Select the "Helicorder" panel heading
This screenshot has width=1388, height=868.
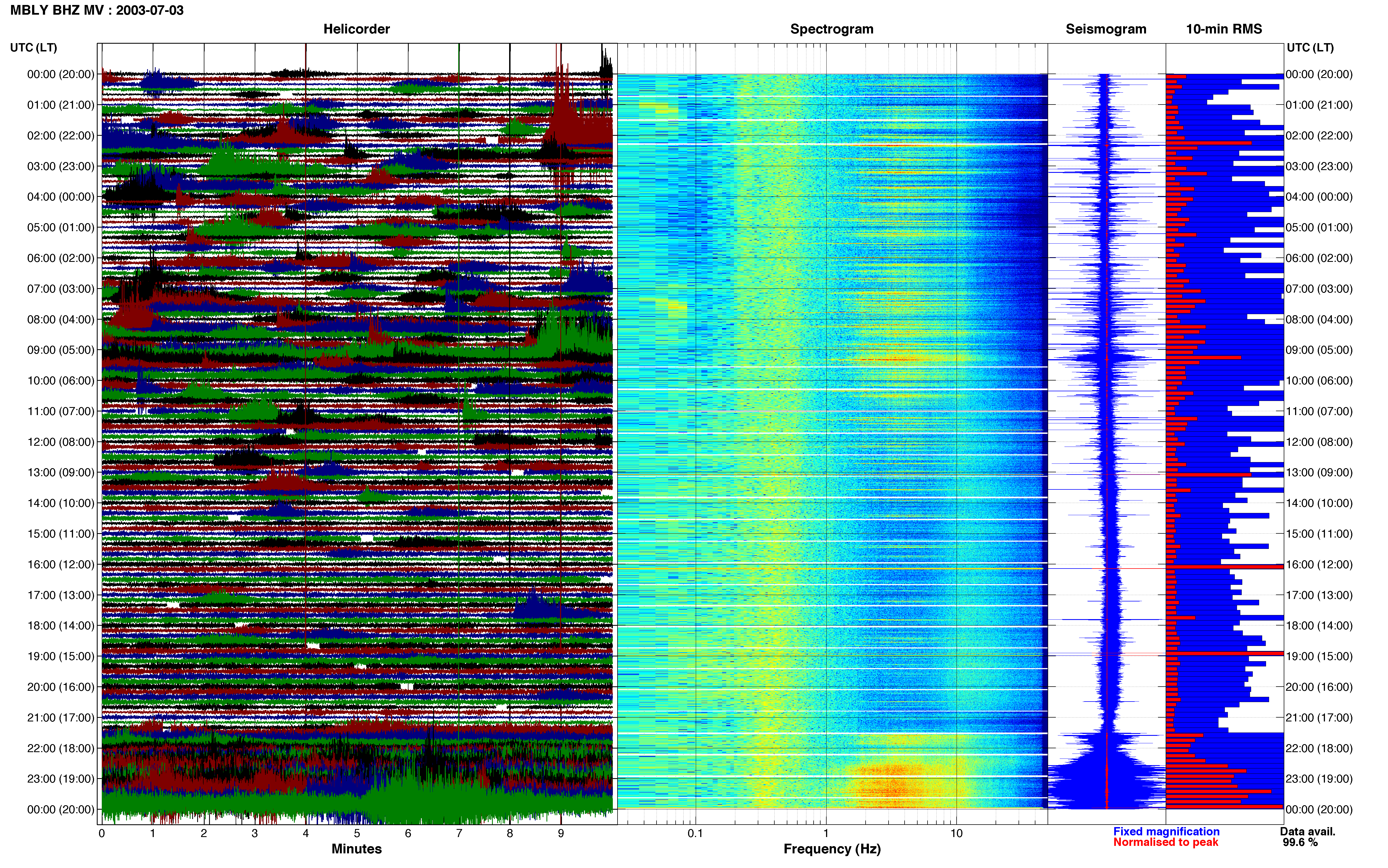pos(356,29)
